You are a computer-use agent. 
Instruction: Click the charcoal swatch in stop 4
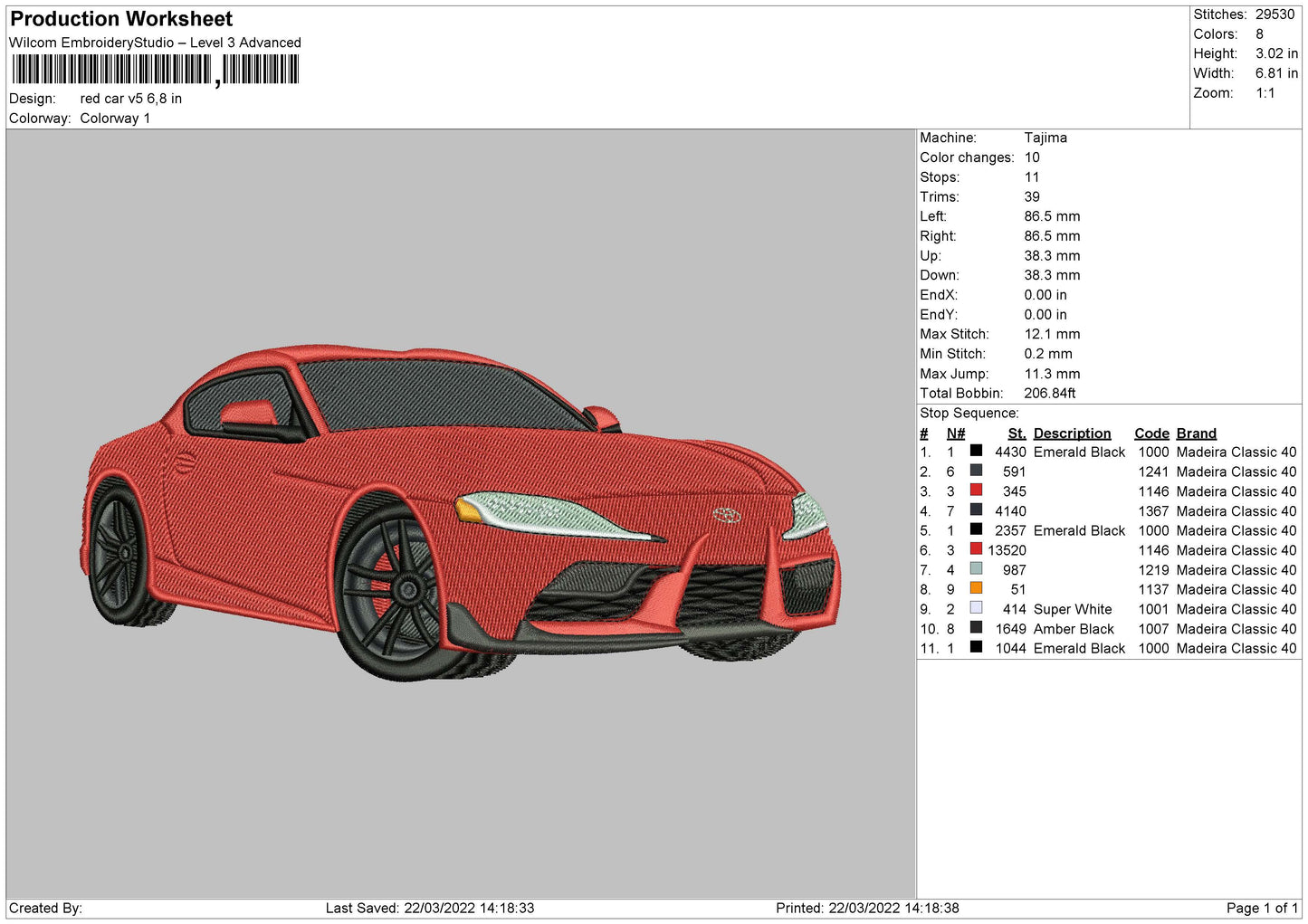tap(976, 510)
